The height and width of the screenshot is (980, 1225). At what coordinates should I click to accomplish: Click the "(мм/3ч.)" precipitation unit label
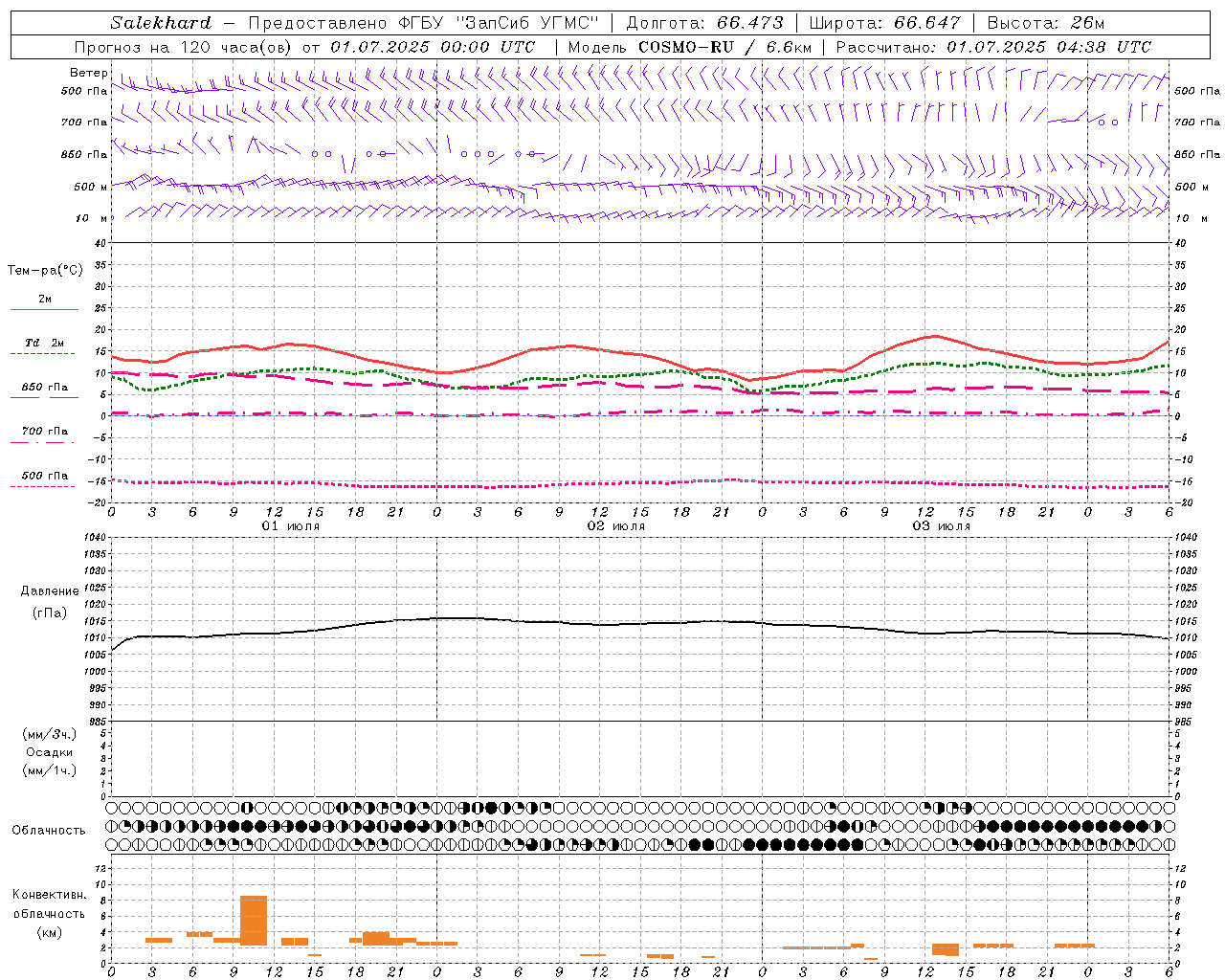50,734
